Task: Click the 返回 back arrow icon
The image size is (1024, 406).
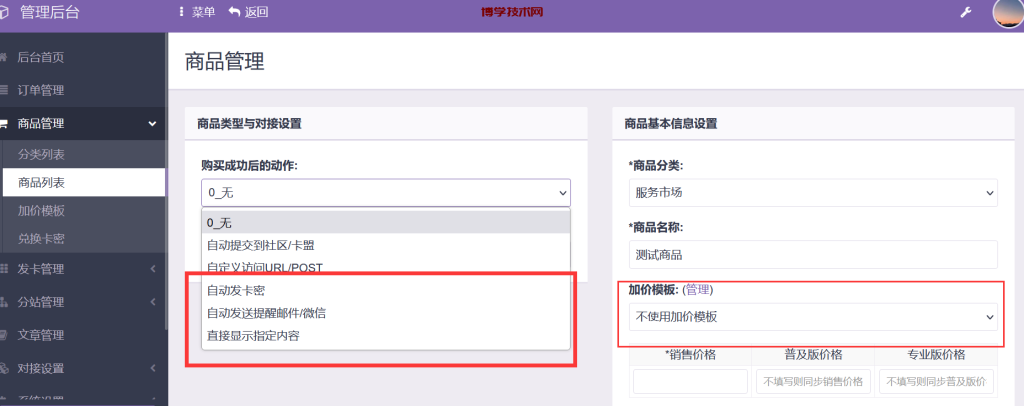Action: [x=235, y=12]
